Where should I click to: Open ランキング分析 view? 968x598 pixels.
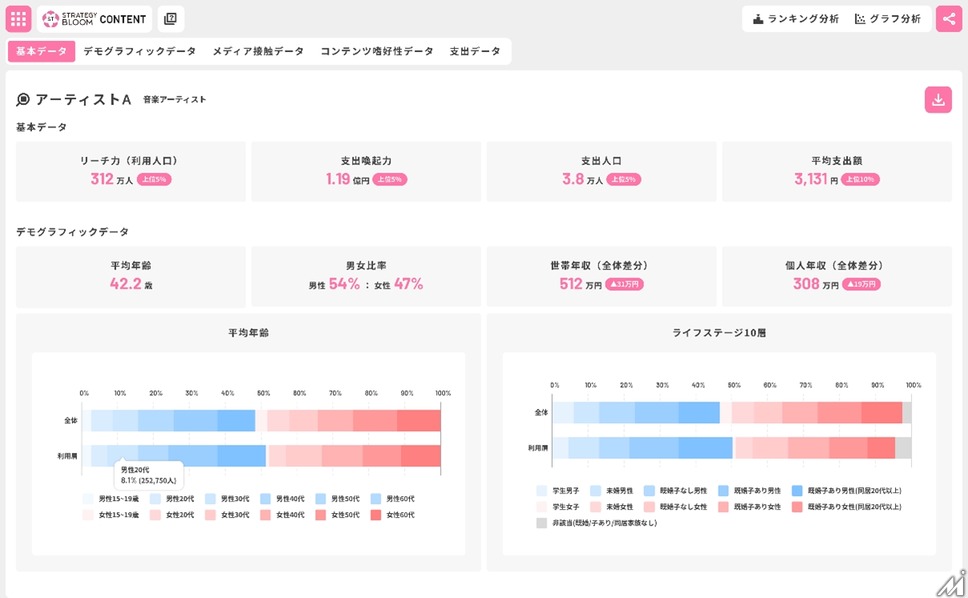pyautogui.click(x=796, y=19)
